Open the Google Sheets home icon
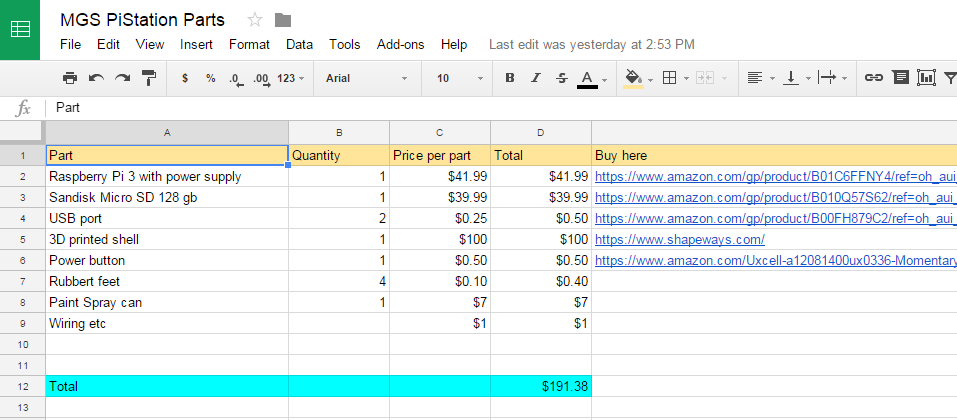The image size is (957, 420). point(20,30)
